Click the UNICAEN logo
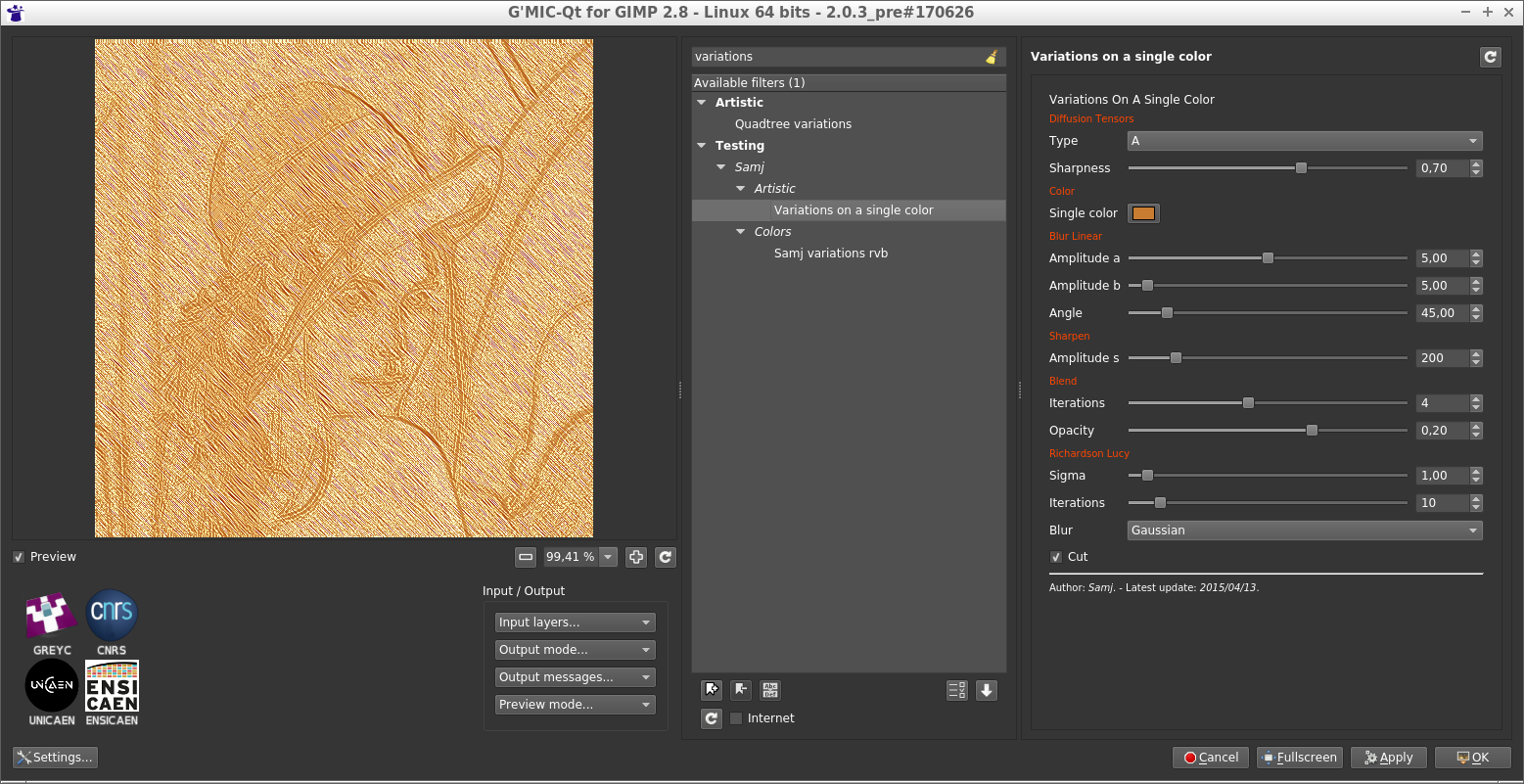This screenshot has width=1524, height=784. click(x=52, y=685)
